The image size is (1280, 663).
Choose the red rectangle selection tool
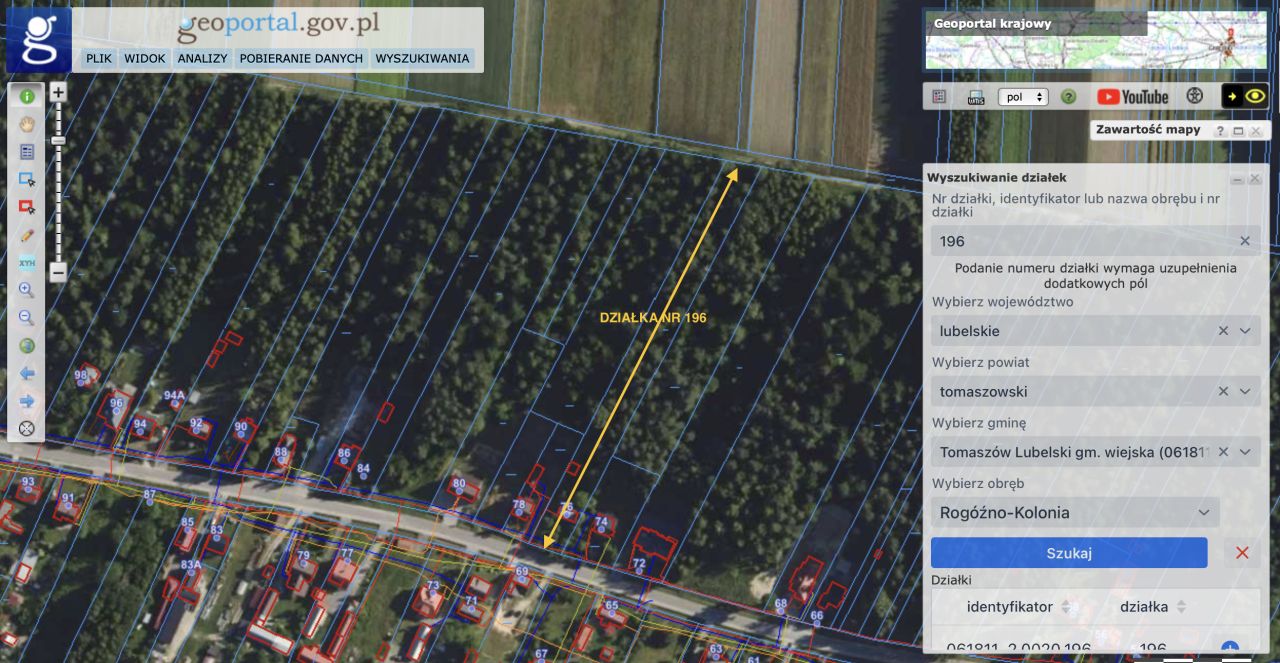pos(27,207)
